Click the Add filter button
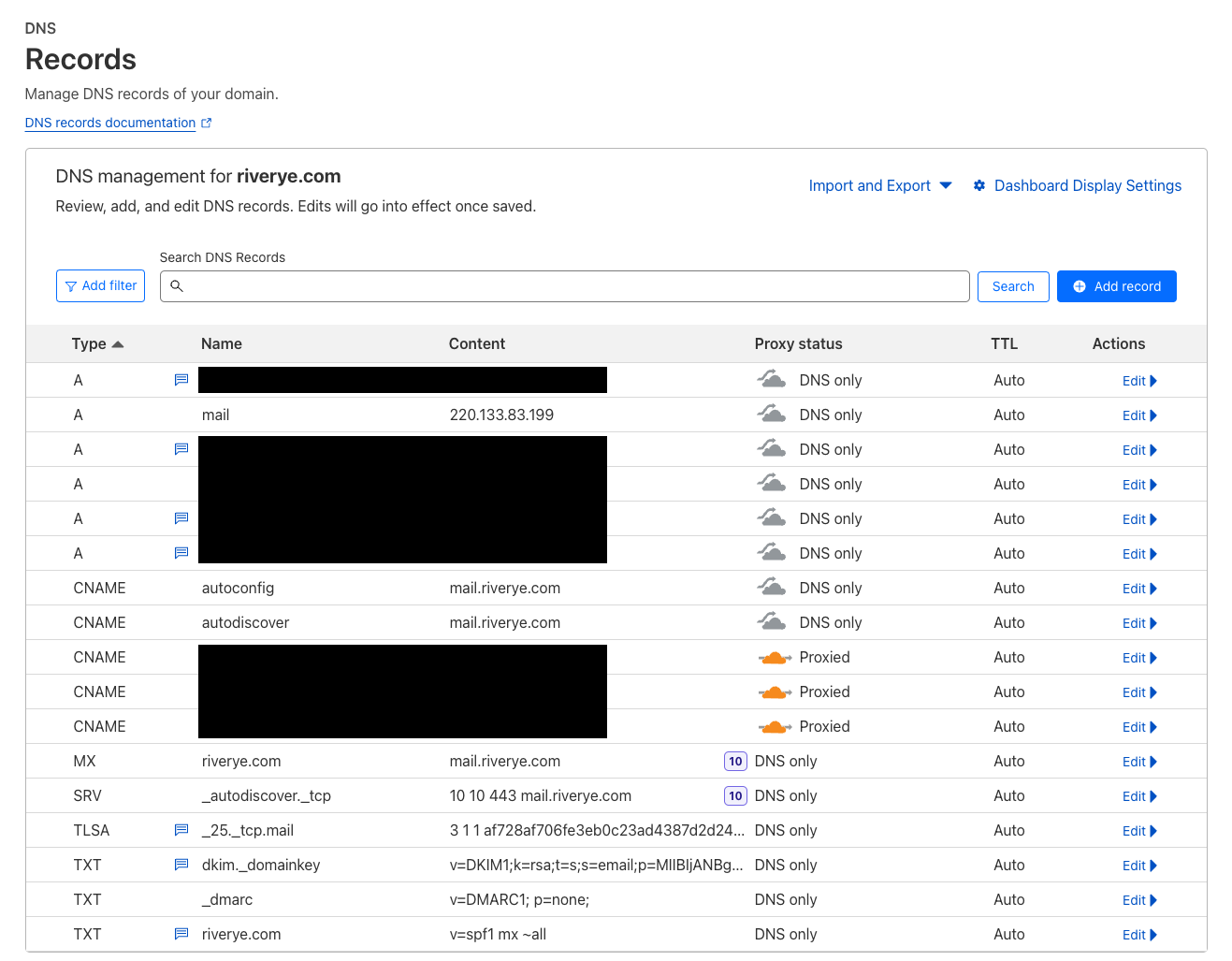 [100, 286]
